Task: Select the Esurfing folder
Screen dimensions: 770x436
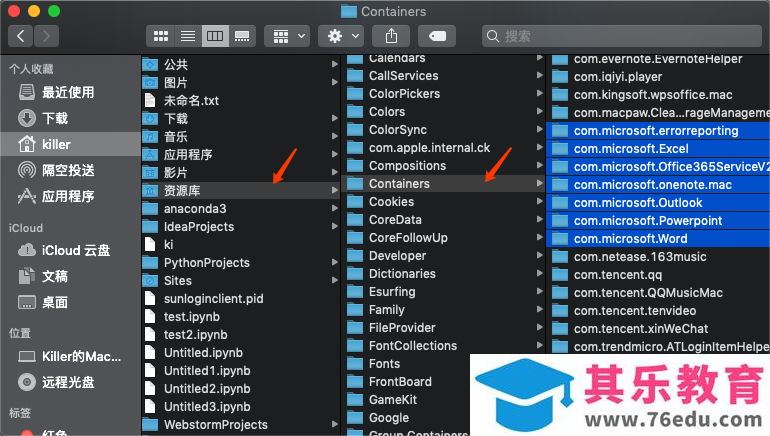Action: (445, 292)
